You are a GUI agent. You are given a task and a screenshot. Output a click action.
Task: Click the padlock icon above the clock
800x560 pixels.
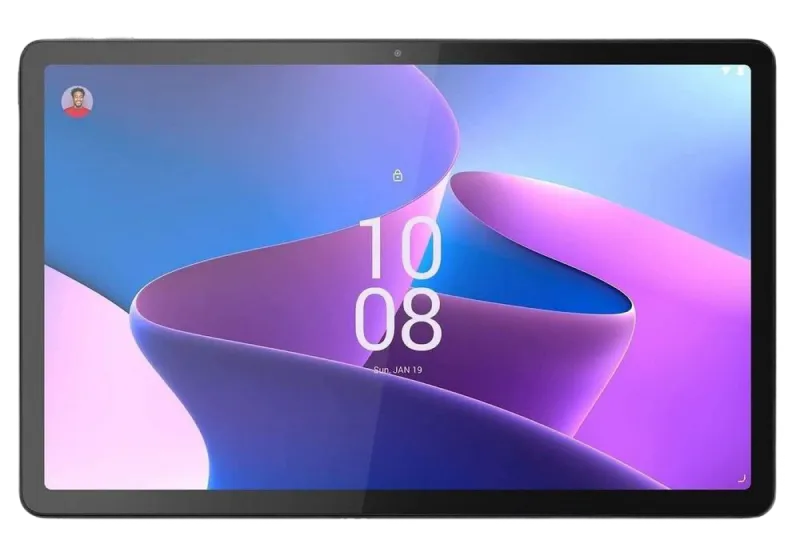pos(398,176)
